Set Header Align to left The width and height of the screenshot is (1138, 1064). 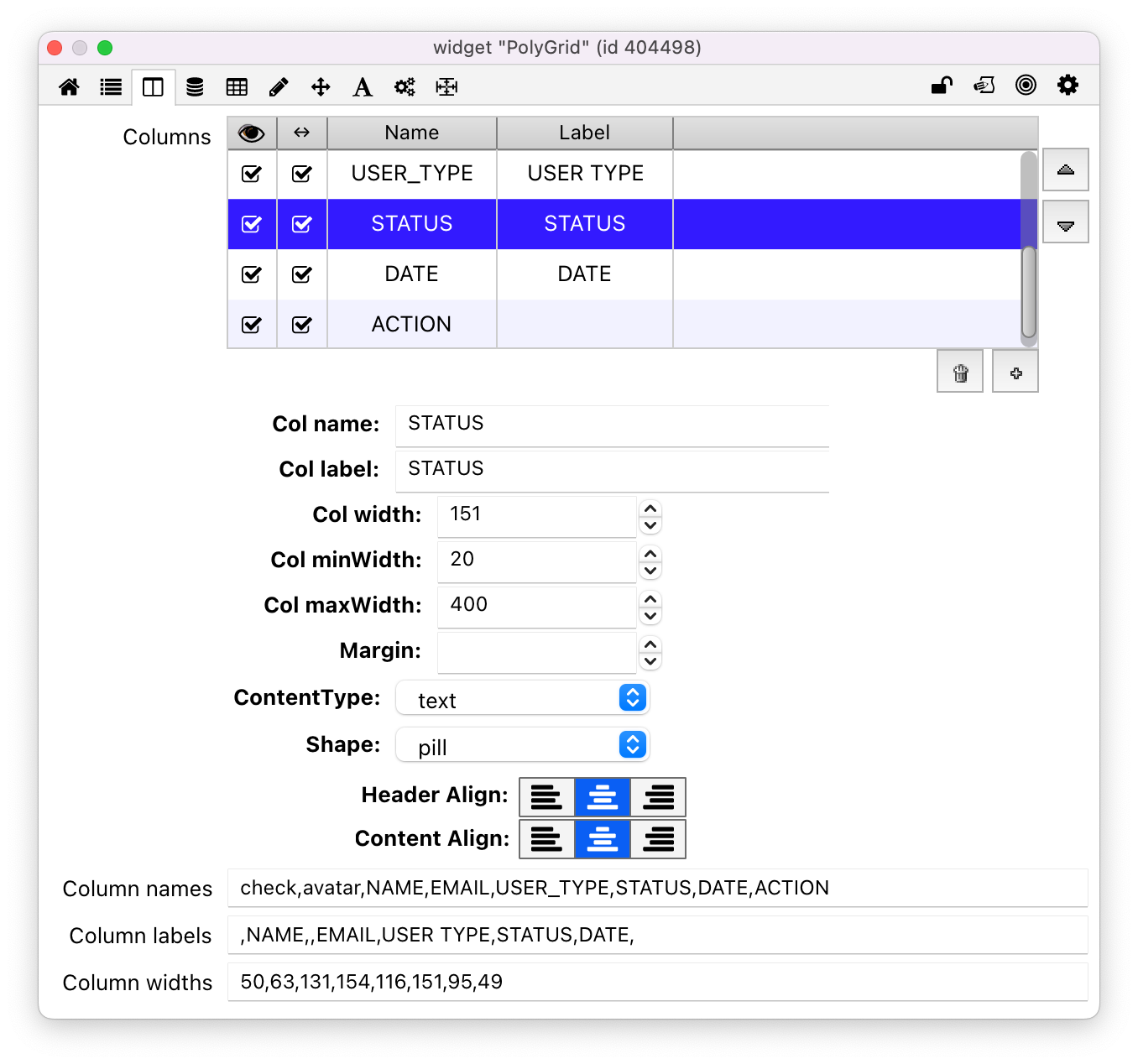click(546, 797)
